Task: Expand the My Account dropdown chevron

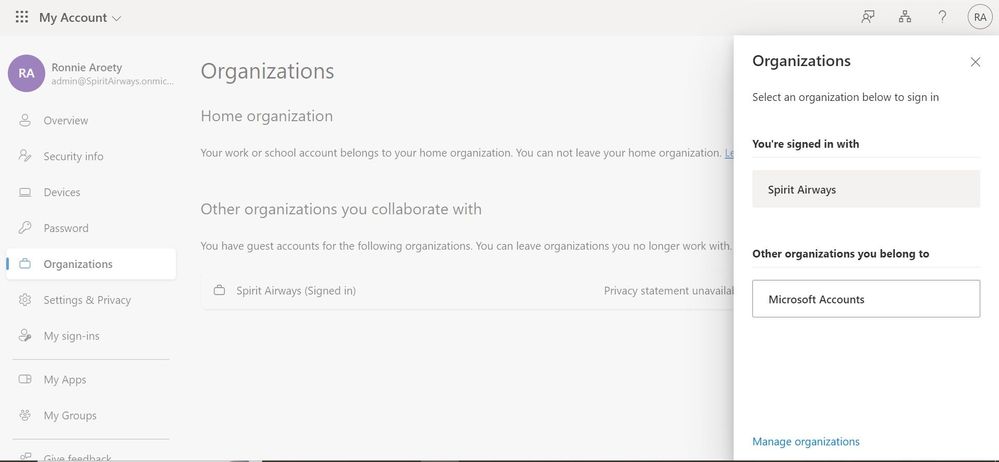Action: click(x=116, y=18)
